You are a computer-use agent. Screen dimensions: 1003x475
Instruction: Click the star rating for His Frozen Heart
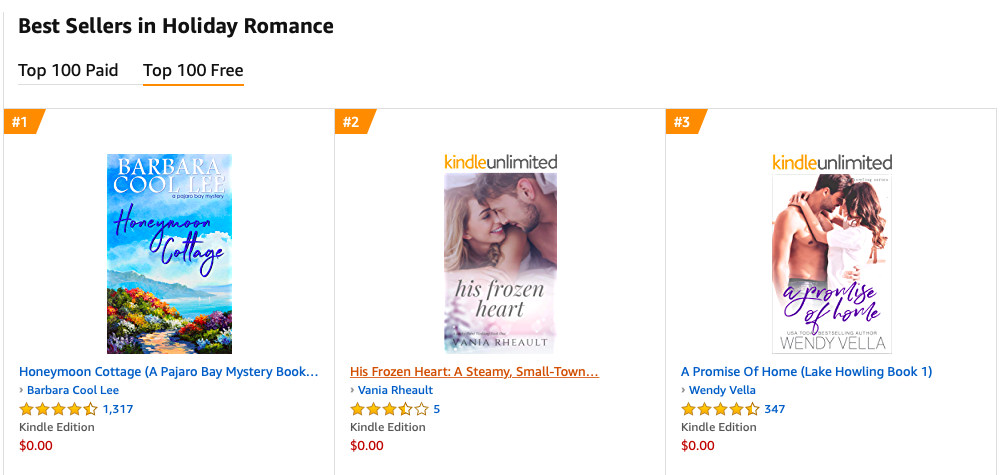pos(389,409)
